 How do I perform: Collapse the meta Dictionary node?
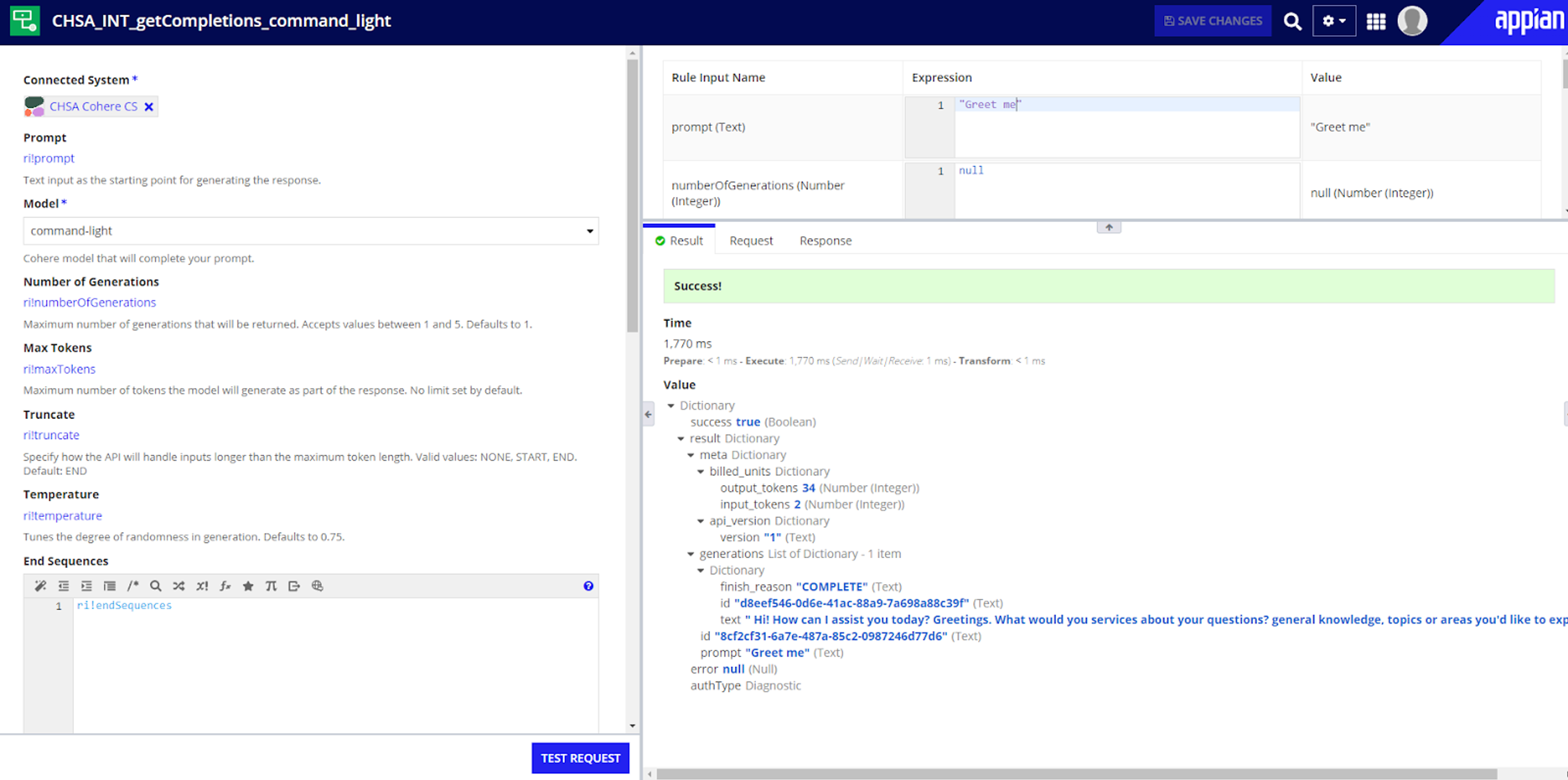[690, 455]
